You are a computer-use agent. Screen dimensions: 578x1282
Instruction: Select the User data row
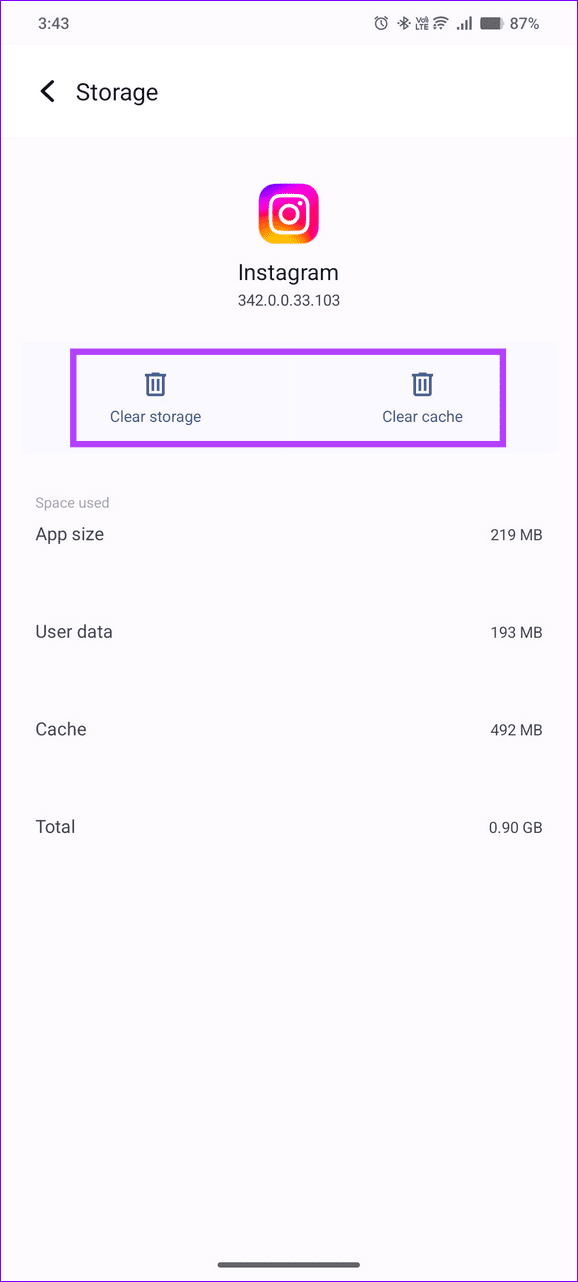(x=288, y=631)
